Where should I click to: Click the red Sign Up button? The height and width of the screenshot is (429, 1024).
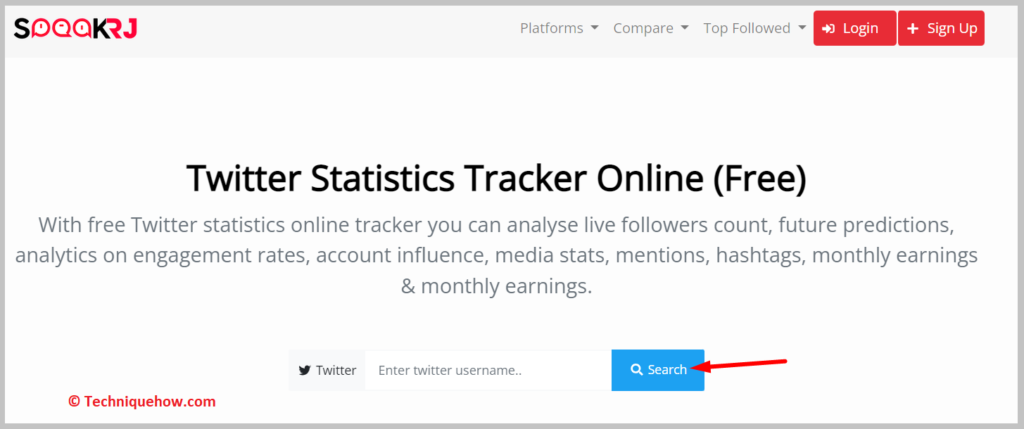pos(941,28)
